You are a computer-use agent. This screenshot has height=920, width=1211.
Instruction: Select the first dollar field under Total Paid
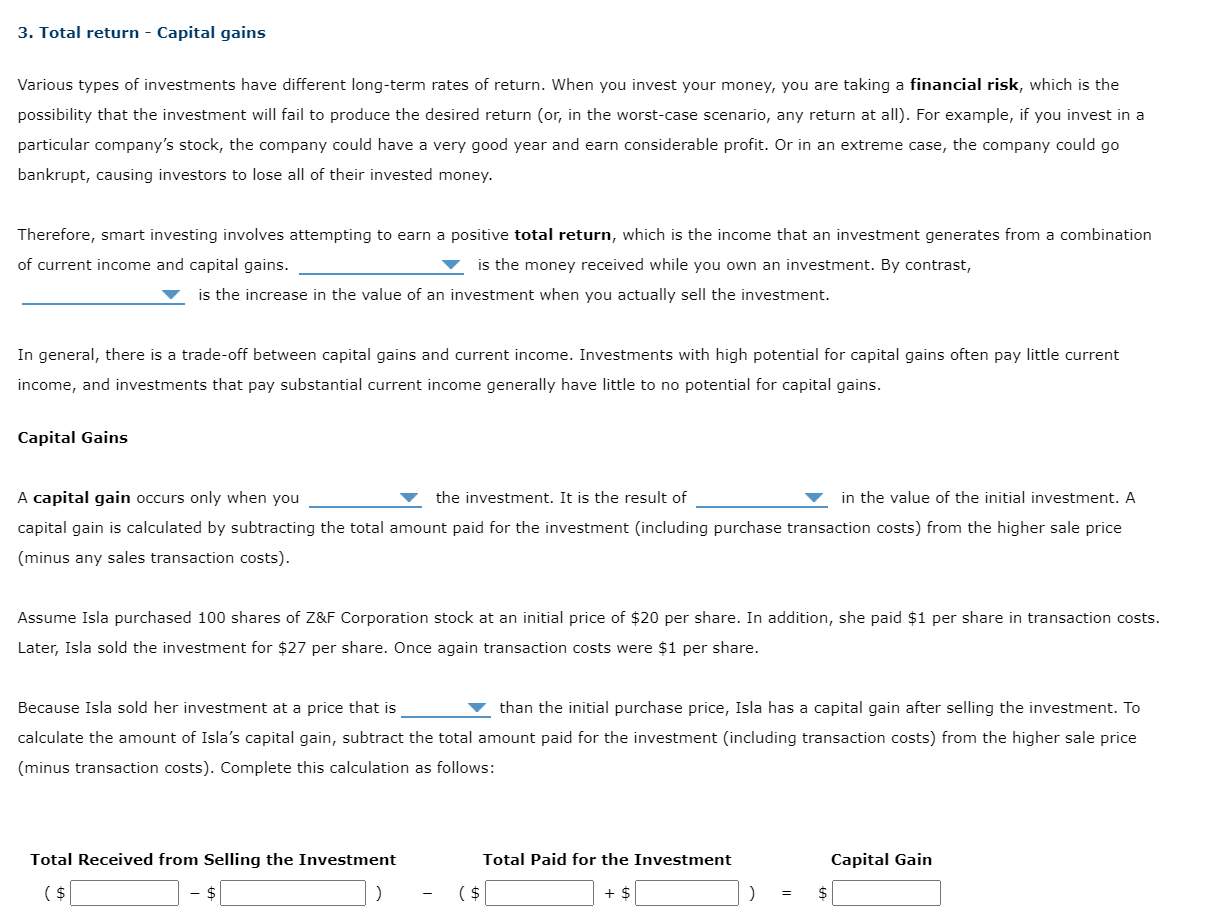[x=538, y=892]
